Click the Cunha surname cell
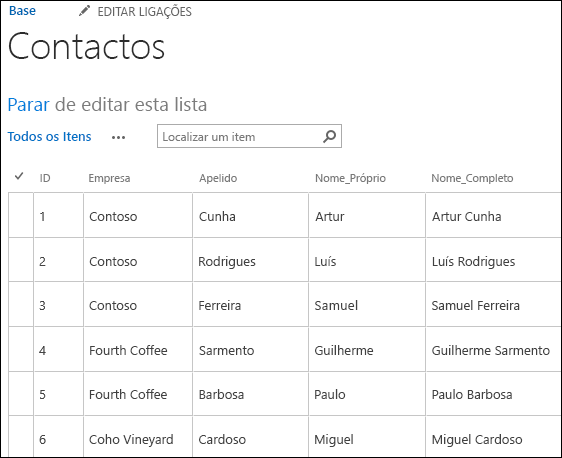The height and width of the screenshot is (458, 562). tap(251, 215)
